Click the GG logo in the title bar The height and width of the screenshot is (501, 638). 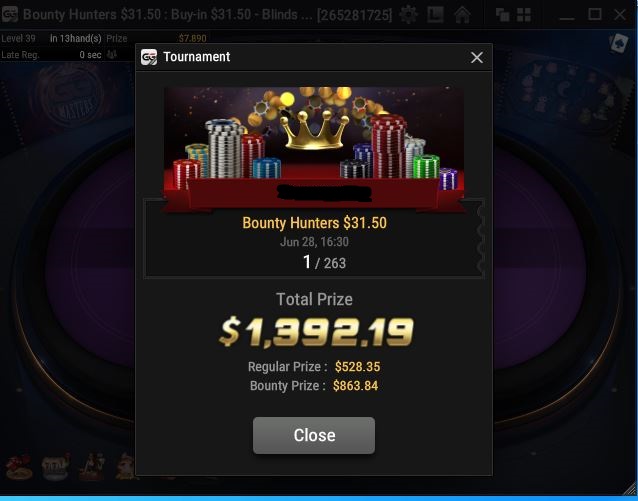pos(10,15)
